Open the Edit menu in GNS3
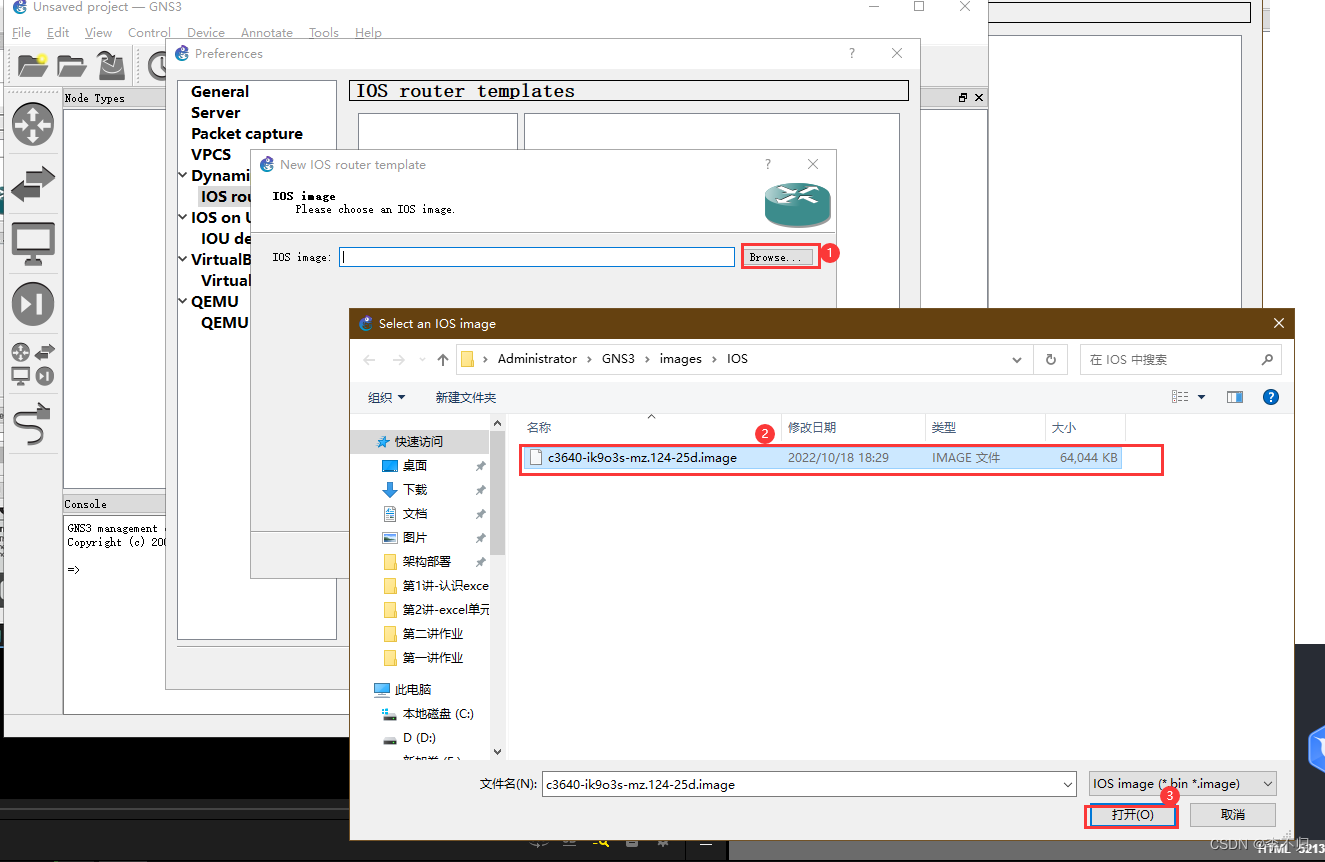The height and width of the screenshot is (862, 1325). click(x=58, y=32)
